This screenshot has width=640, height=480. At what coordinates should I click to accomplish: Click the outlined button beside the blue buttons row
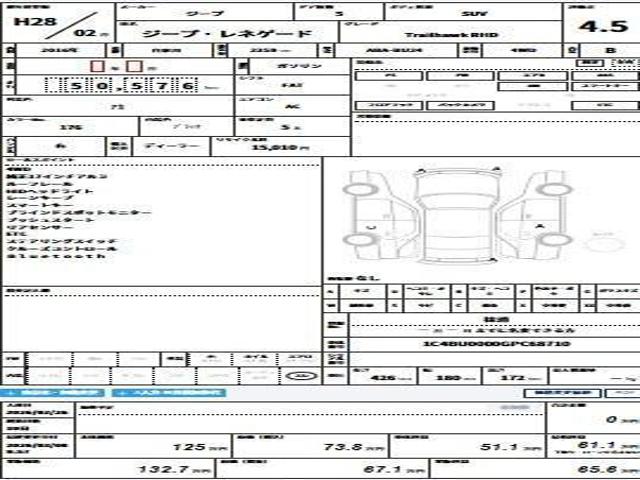[x=562, y=393]
